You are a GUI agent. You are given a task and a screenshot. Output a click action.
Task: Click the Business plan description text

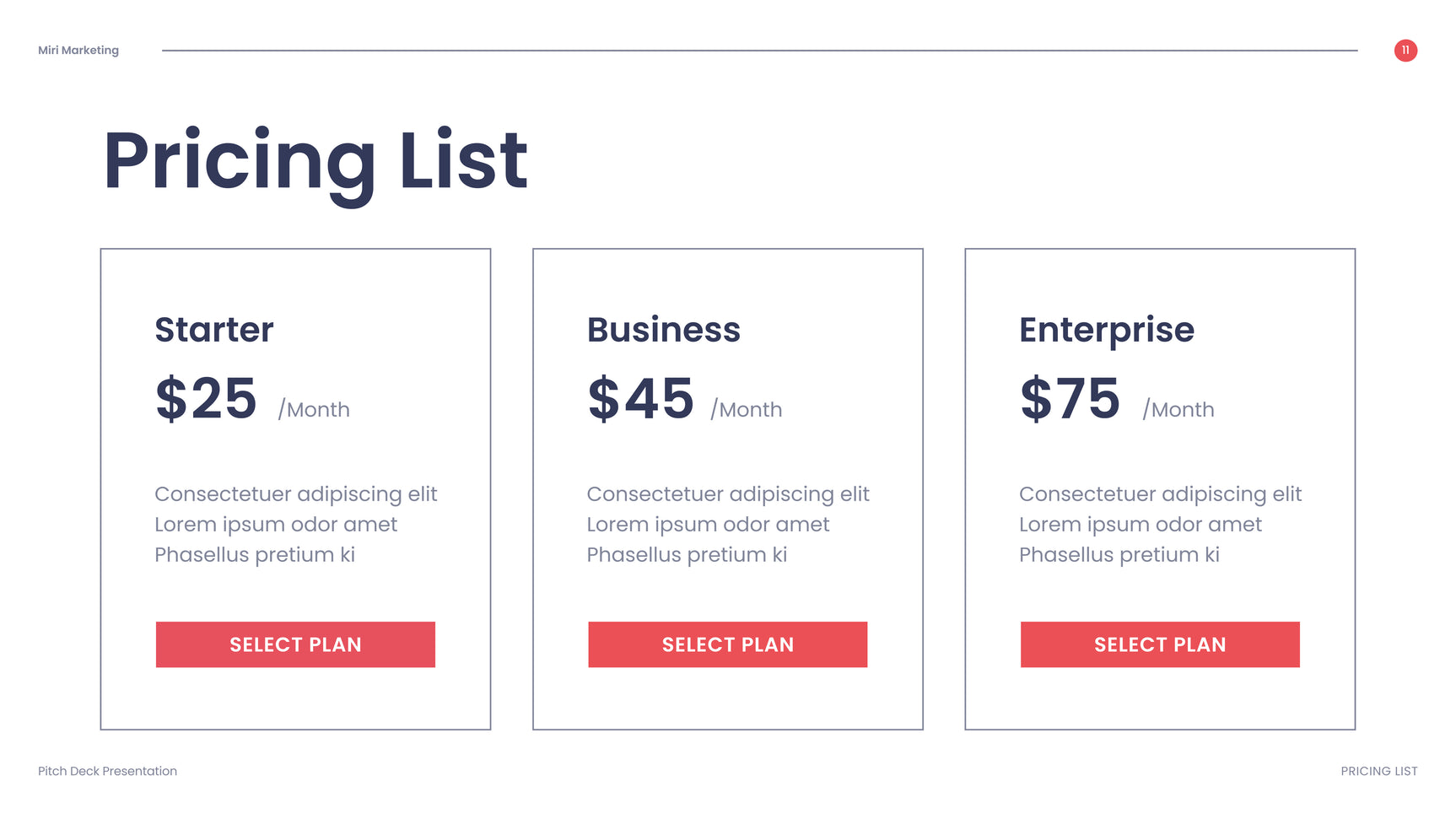727,524
